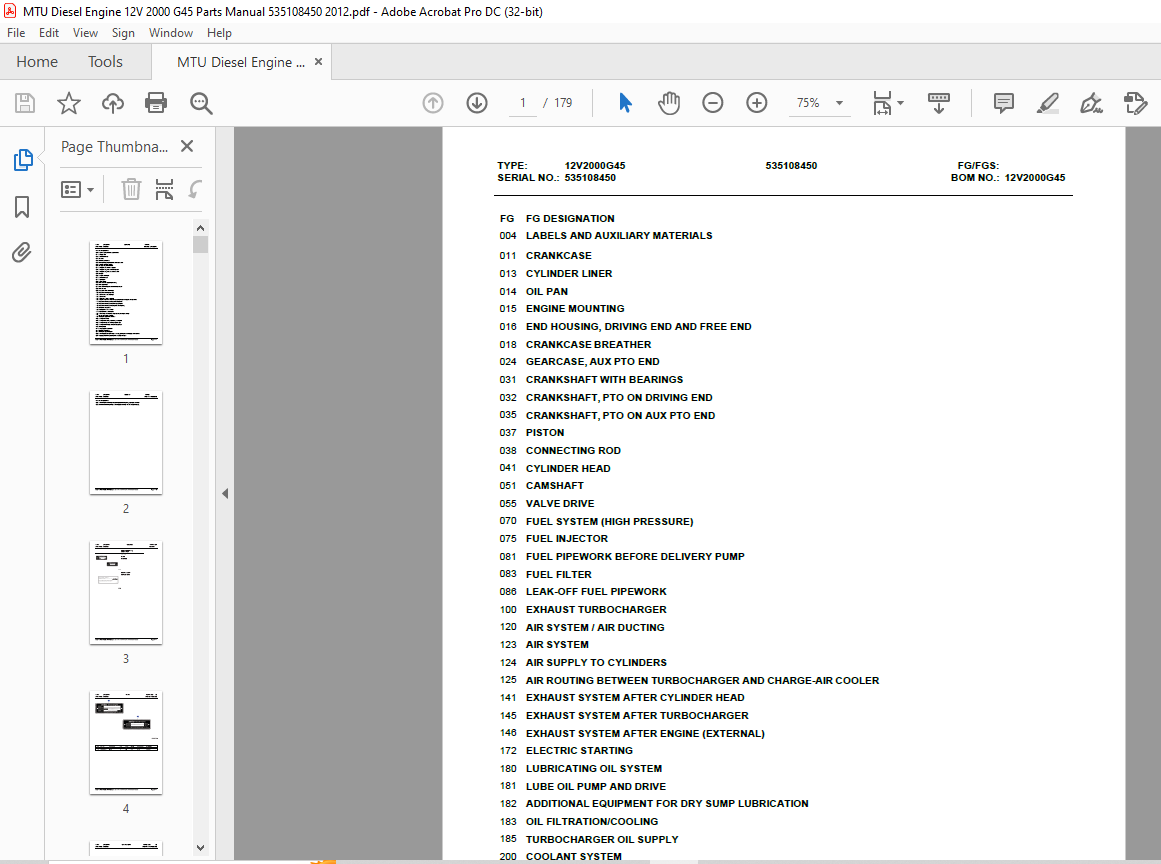Collapse the navigation pane with the arrow

pyautogui.click(x=225, y=494)
